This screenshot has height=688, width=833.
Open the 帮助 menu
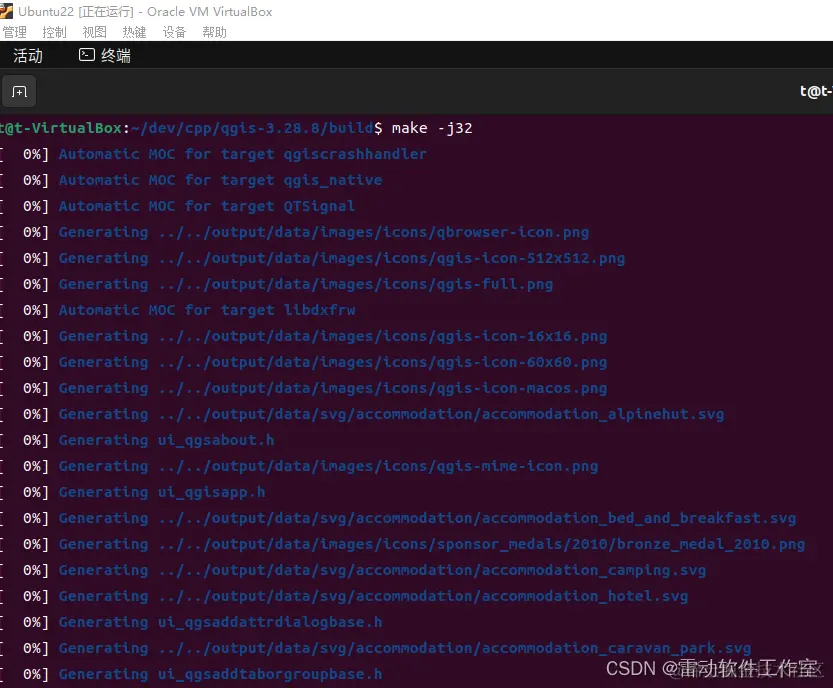pos(215,32)
